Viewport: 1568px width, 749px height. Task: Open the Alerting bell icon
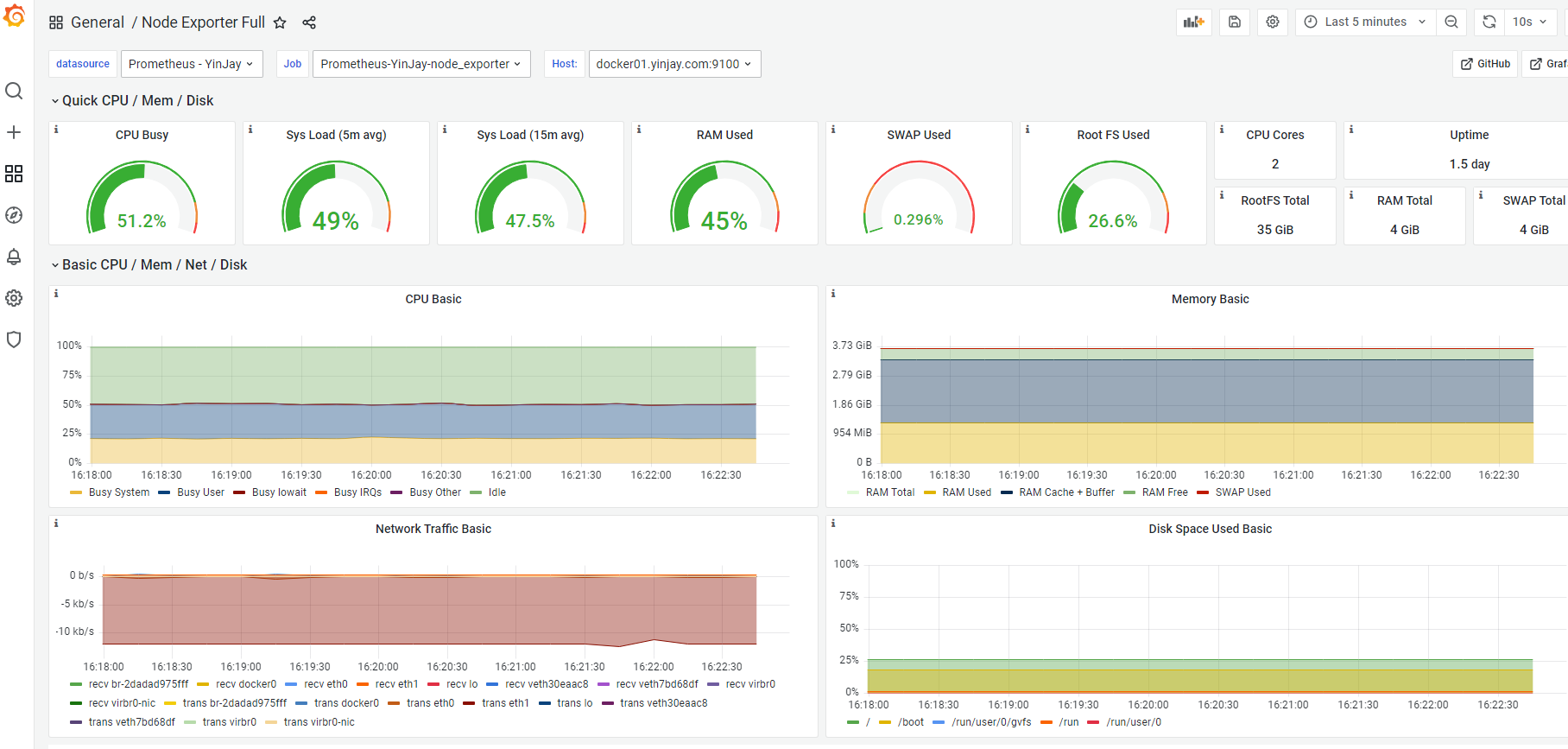click(14, 257)
